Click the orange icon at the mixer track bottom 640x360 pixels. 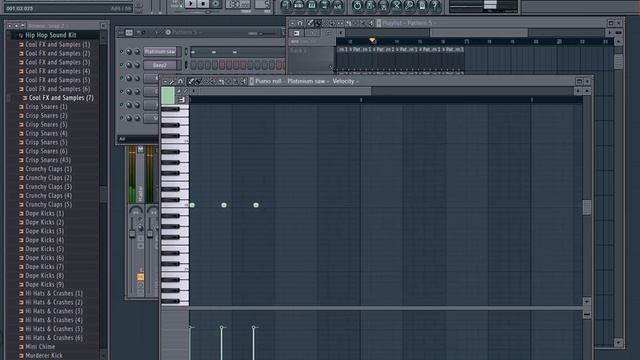pos(140,277)
